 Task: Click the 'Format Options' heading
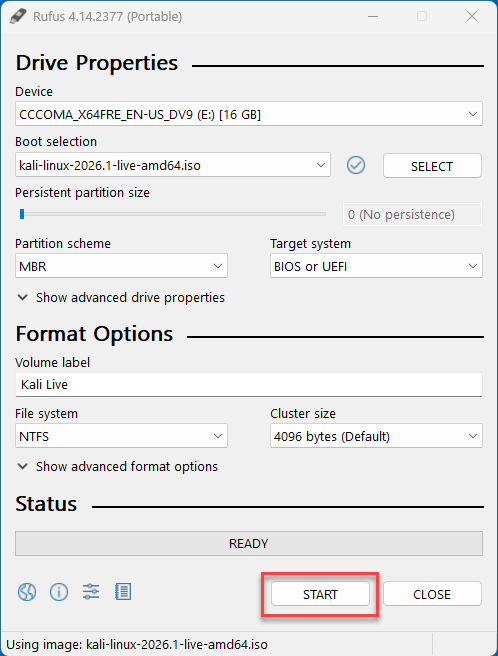click(94, 334)
